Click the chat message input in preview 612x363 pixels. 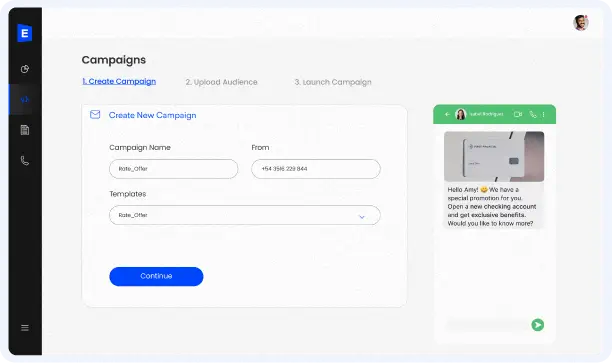(x=487, y=325)
